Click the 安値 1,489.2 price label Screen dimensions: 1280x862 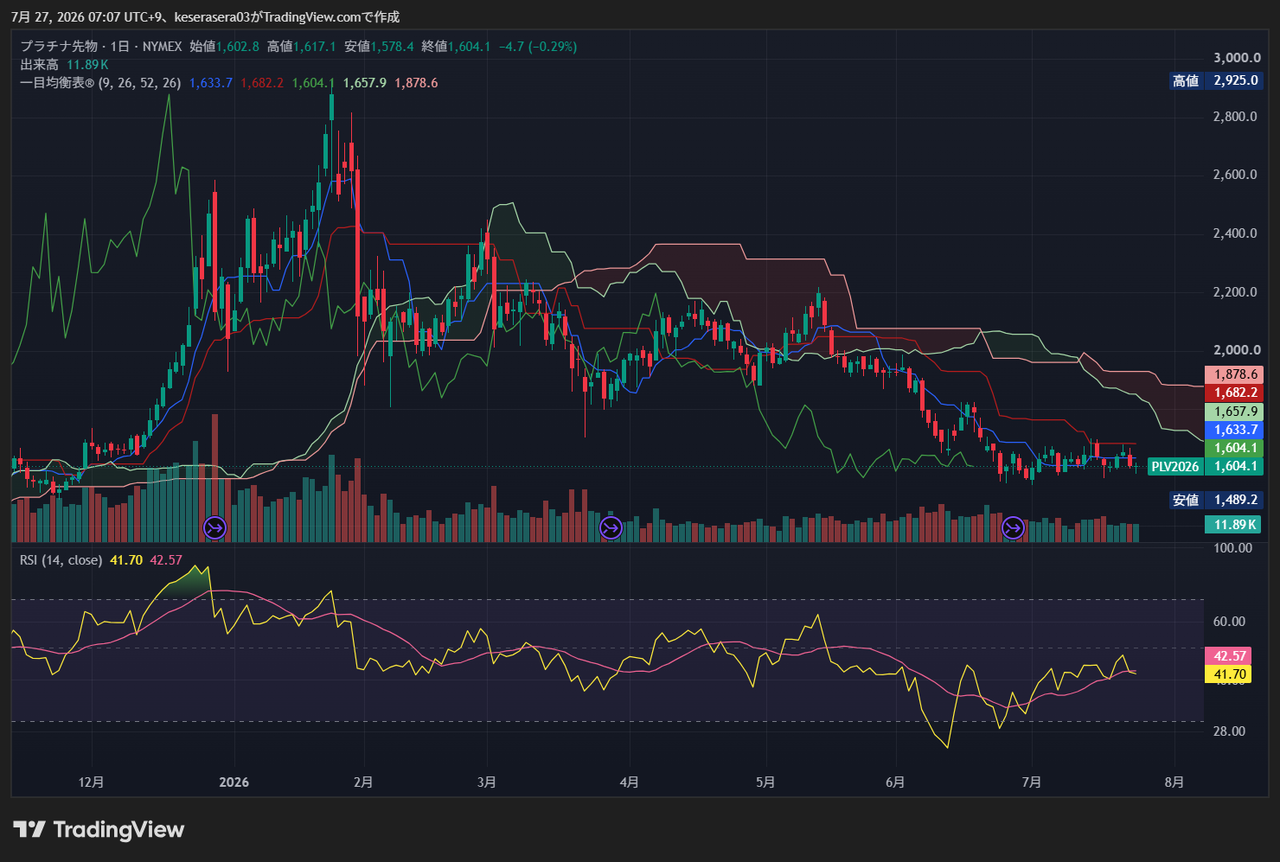[1216, 499]
